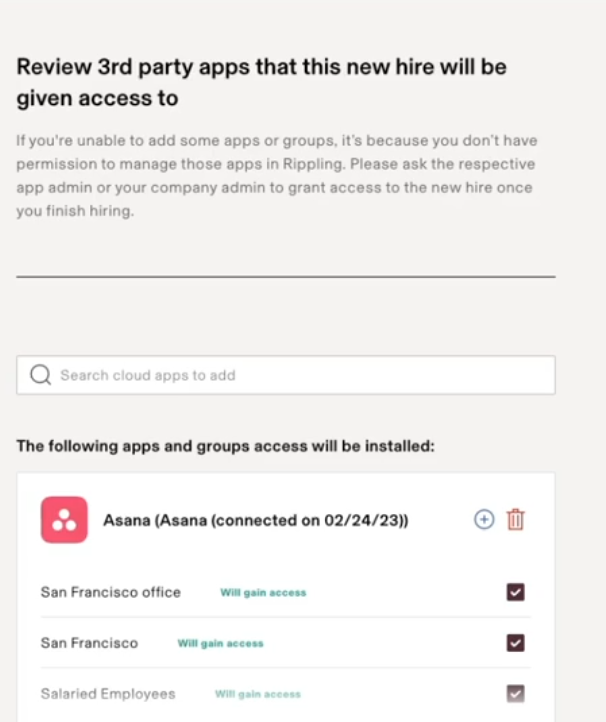Uncheck the San Francisco office checkbox
The height and width of the screenshot is (722, 606).
(x=515, y=593)
